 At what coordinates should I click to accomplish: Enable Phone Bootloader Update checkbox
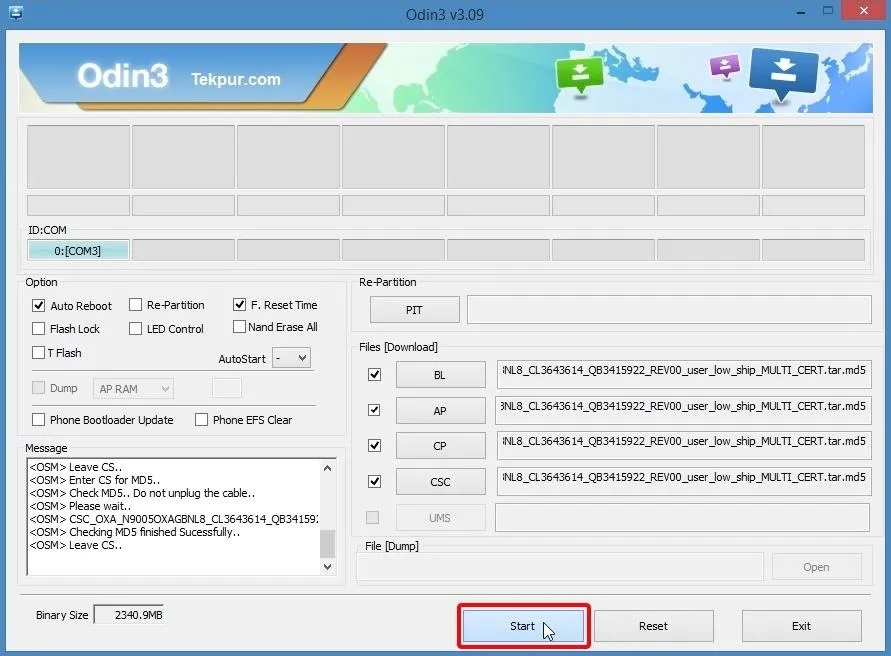coord(38,420)
